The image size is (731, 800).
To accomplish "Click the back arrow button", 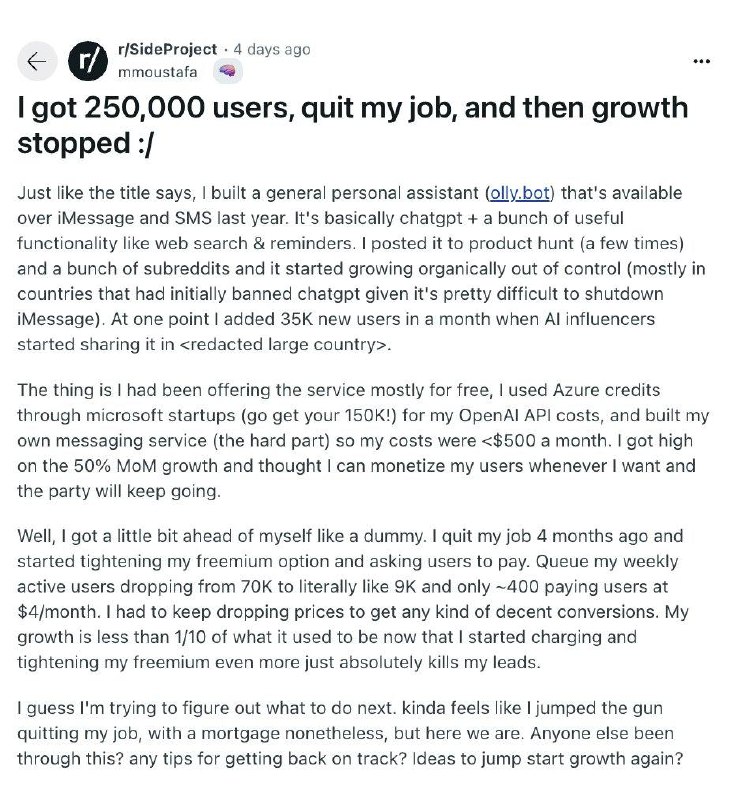I will (x=37, y=62).
